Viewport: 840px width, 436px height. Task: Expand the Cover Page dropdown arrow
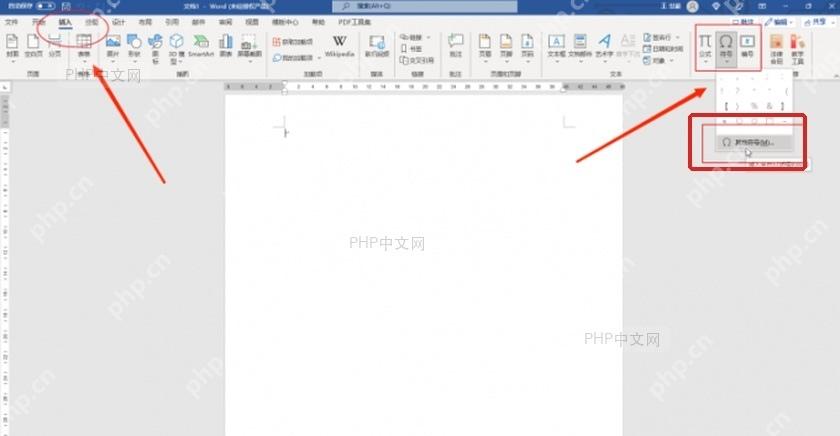pyautogui.click(x=12, y=62)
